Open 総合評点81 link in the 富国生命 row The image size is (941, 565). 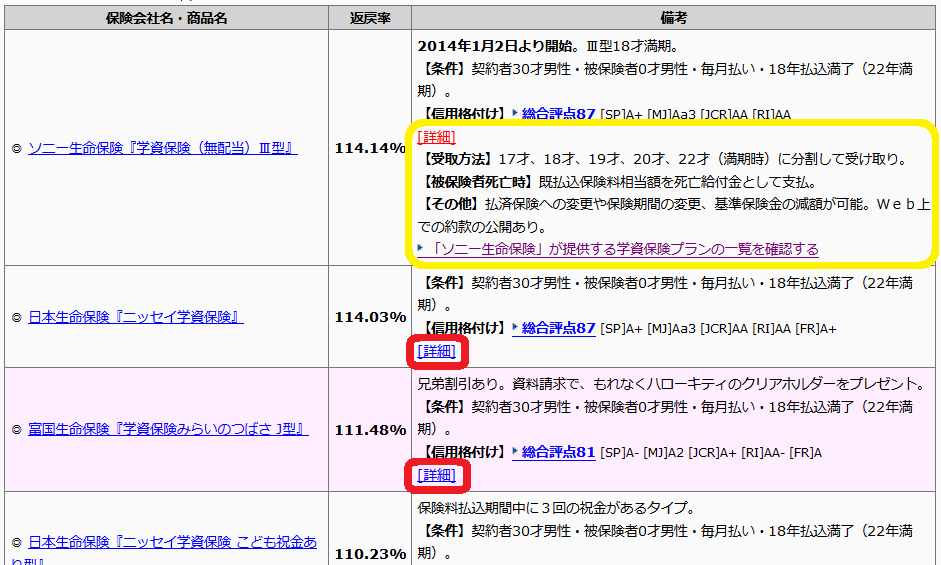[558, 453]
